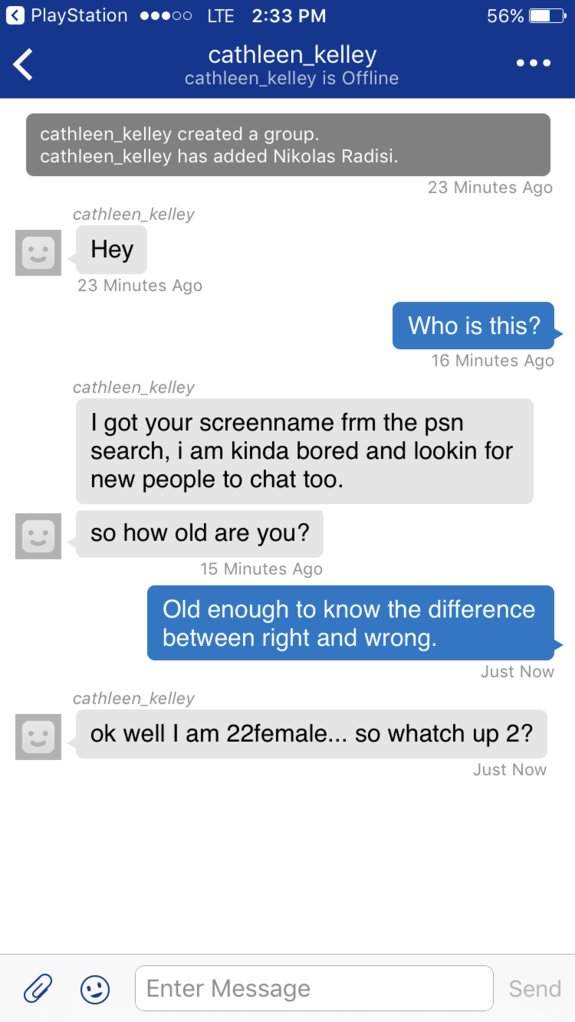Tap "cathleen_kelley is Offline" status text

click(291, 79)
